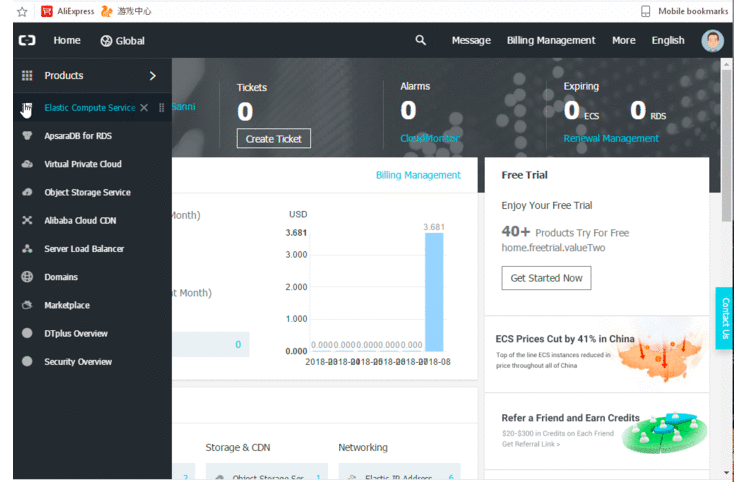Click the Storage & CDN heading
The height and width of the screenshot is (482, 746).
click(238, 447)
